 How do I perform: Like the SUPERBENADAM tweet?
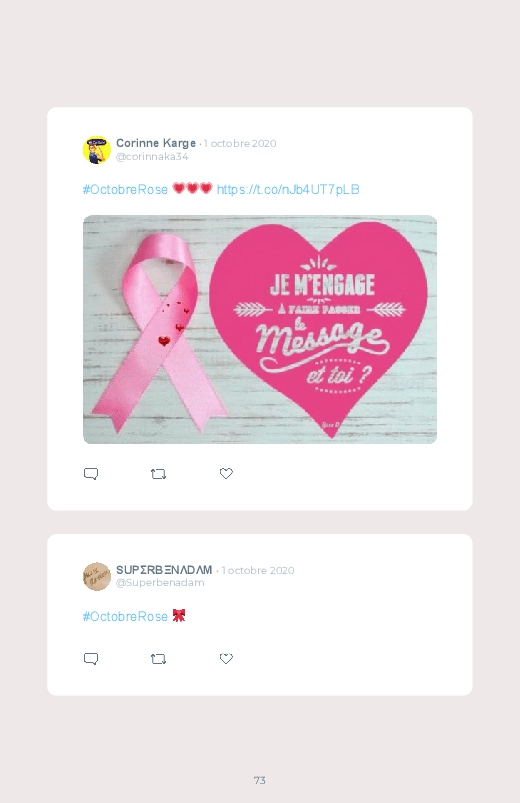(x=226, y=659)
